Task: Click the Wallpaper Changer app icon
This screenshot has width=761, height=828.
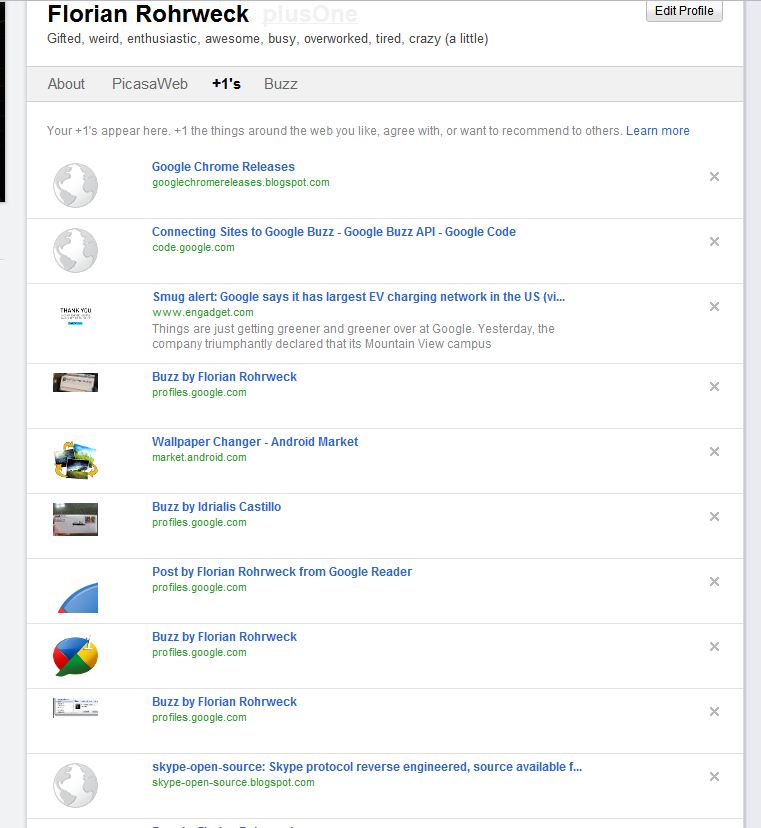Action: pos(76,460)
